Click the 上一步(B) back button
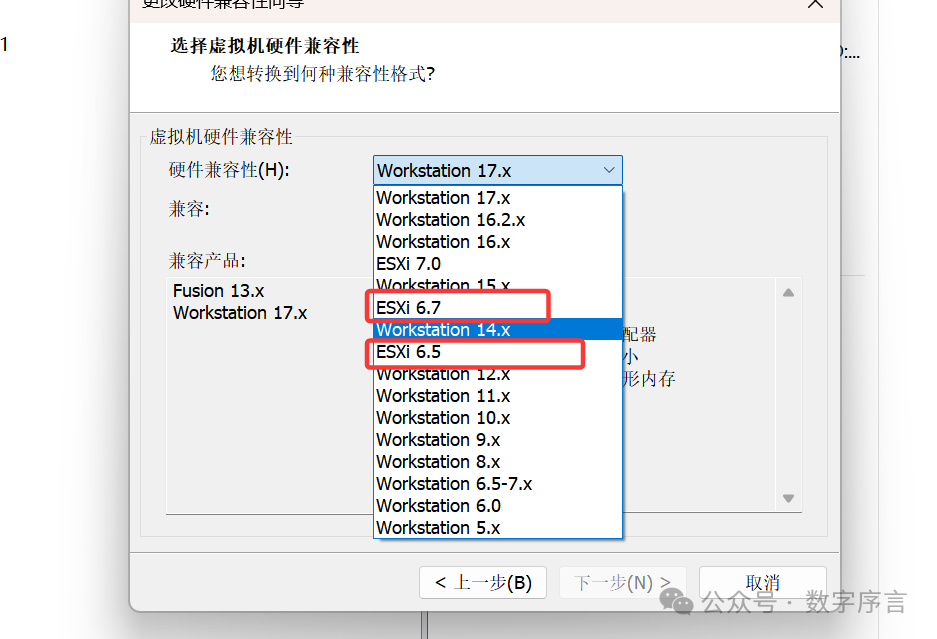Screen dimensions: 937x639 click(x=483, y=582)
